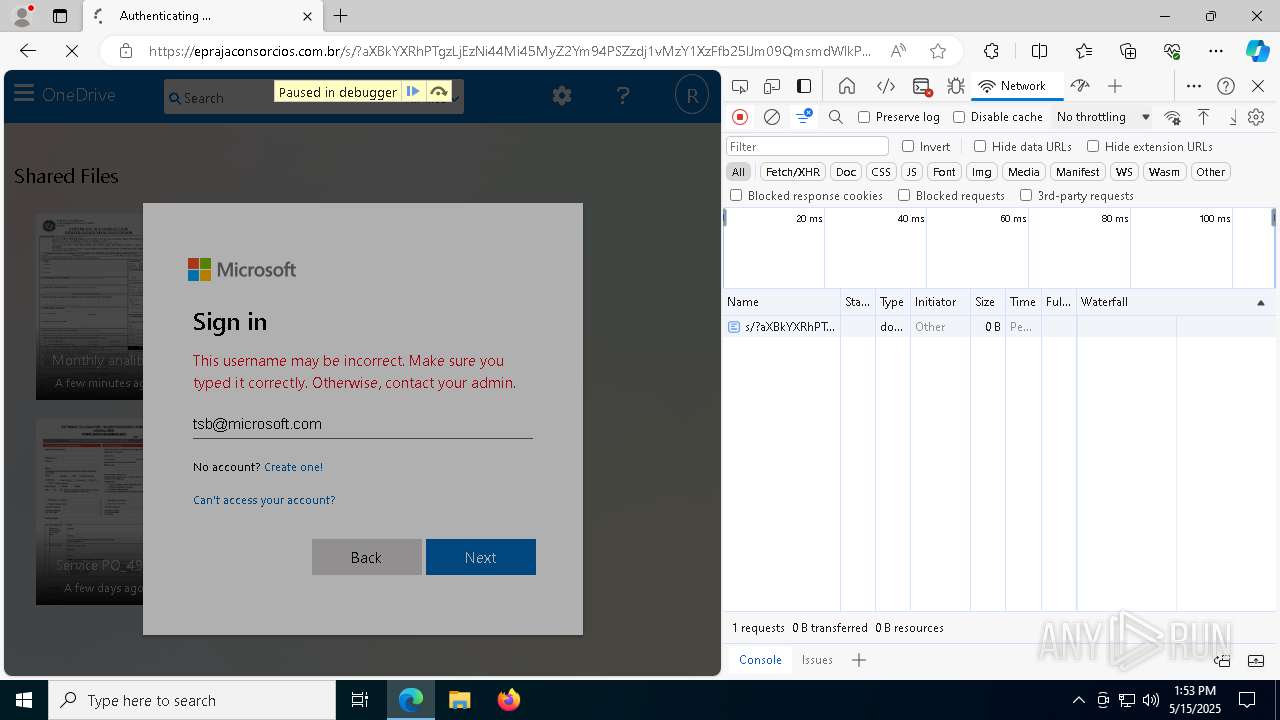The image size is (1280, 720).
Task: Open Edge Favorites star-list icon
Action: pos(1084,51)
